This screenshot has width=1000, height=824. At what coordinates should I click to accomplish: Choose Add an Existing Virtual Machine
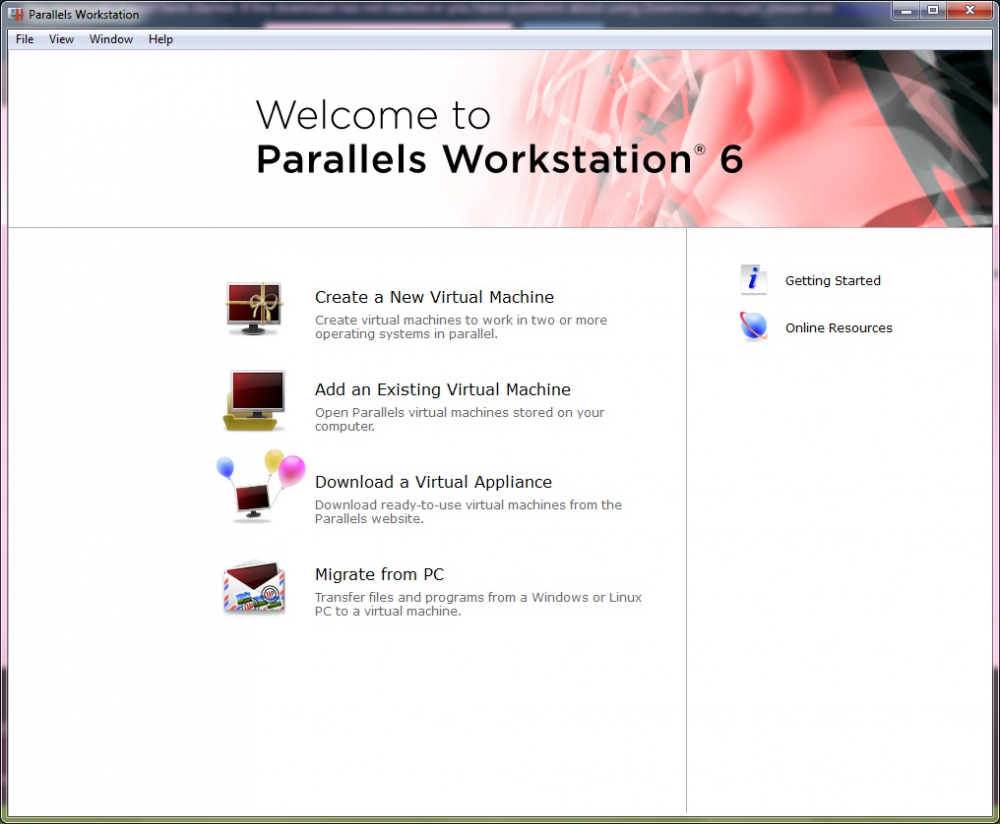click(x=443, y=390)
